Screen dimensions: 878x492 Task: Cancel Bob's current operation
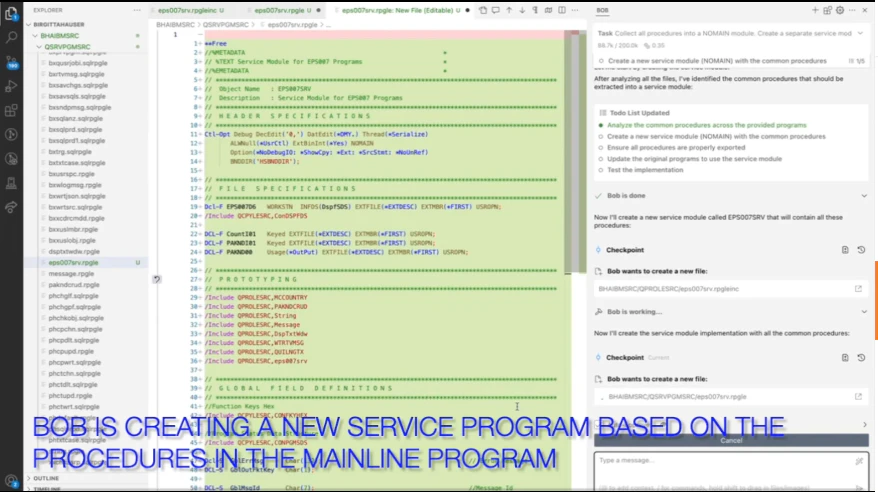(731, 441)
